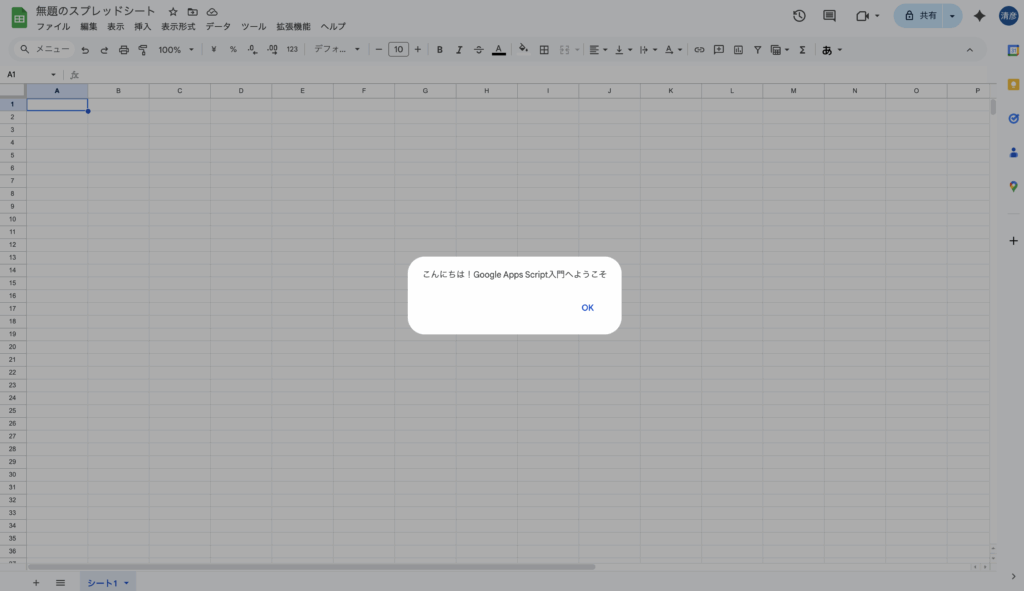Screen dimensions: 1024x591
Task: Click the 共有 share button
Action: tap(920, 16)
